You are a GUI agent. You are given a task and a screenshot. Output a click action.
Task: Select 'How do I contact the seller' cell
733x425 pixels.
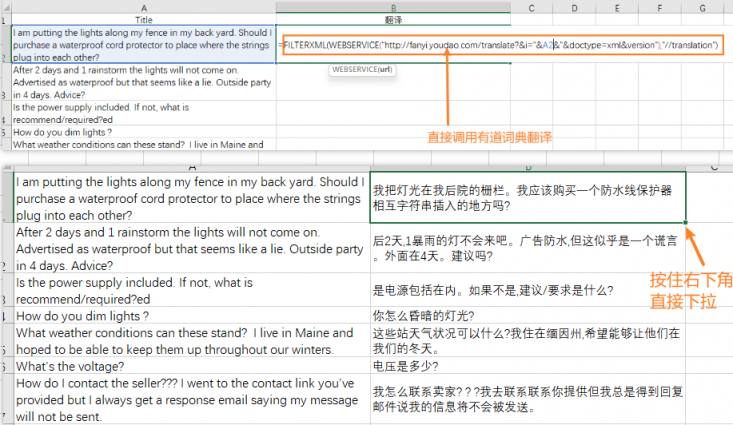coord(191,400)
